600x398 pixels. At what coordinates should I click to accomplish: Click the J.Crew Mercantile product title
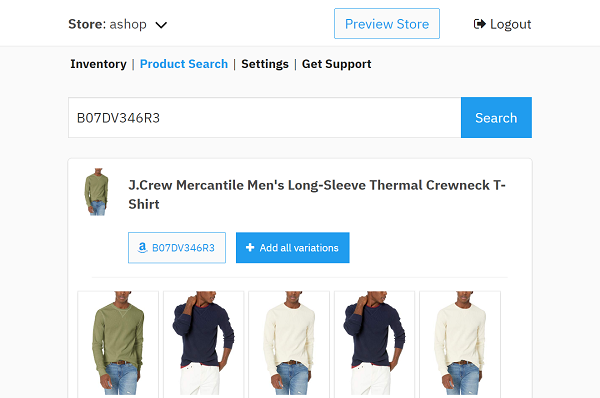pos(317,194)
